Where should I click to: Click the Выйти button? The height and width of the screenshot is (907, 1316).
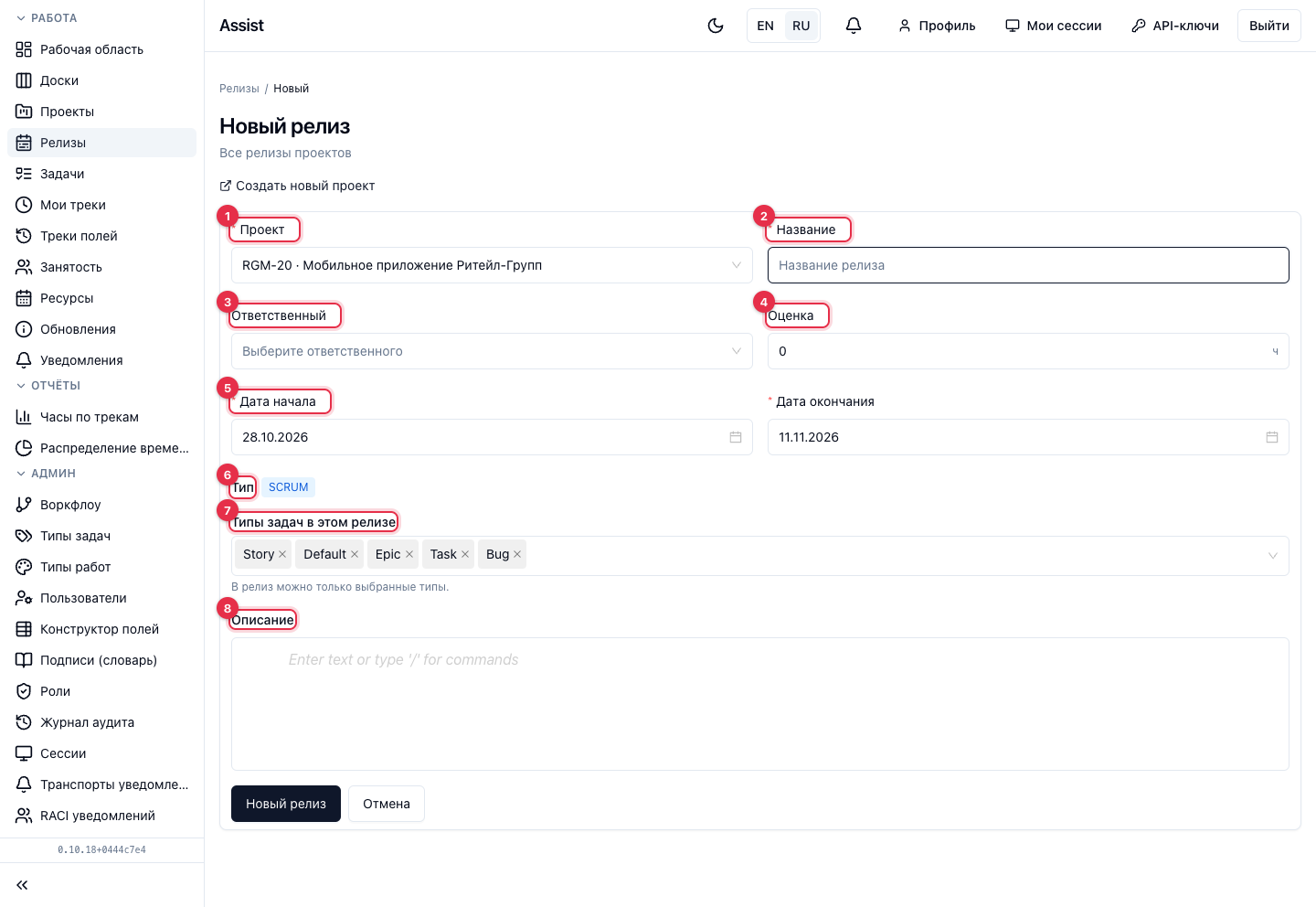[1269, 26]
